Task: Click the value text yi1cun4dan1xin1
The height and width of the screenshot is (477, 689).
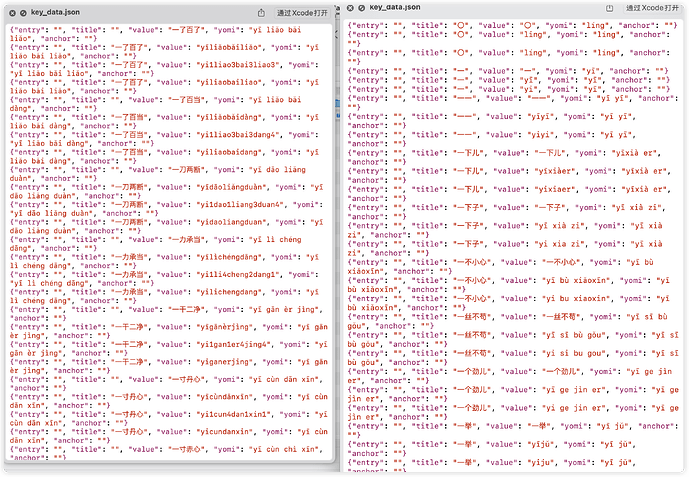Action: coord(211,442)
